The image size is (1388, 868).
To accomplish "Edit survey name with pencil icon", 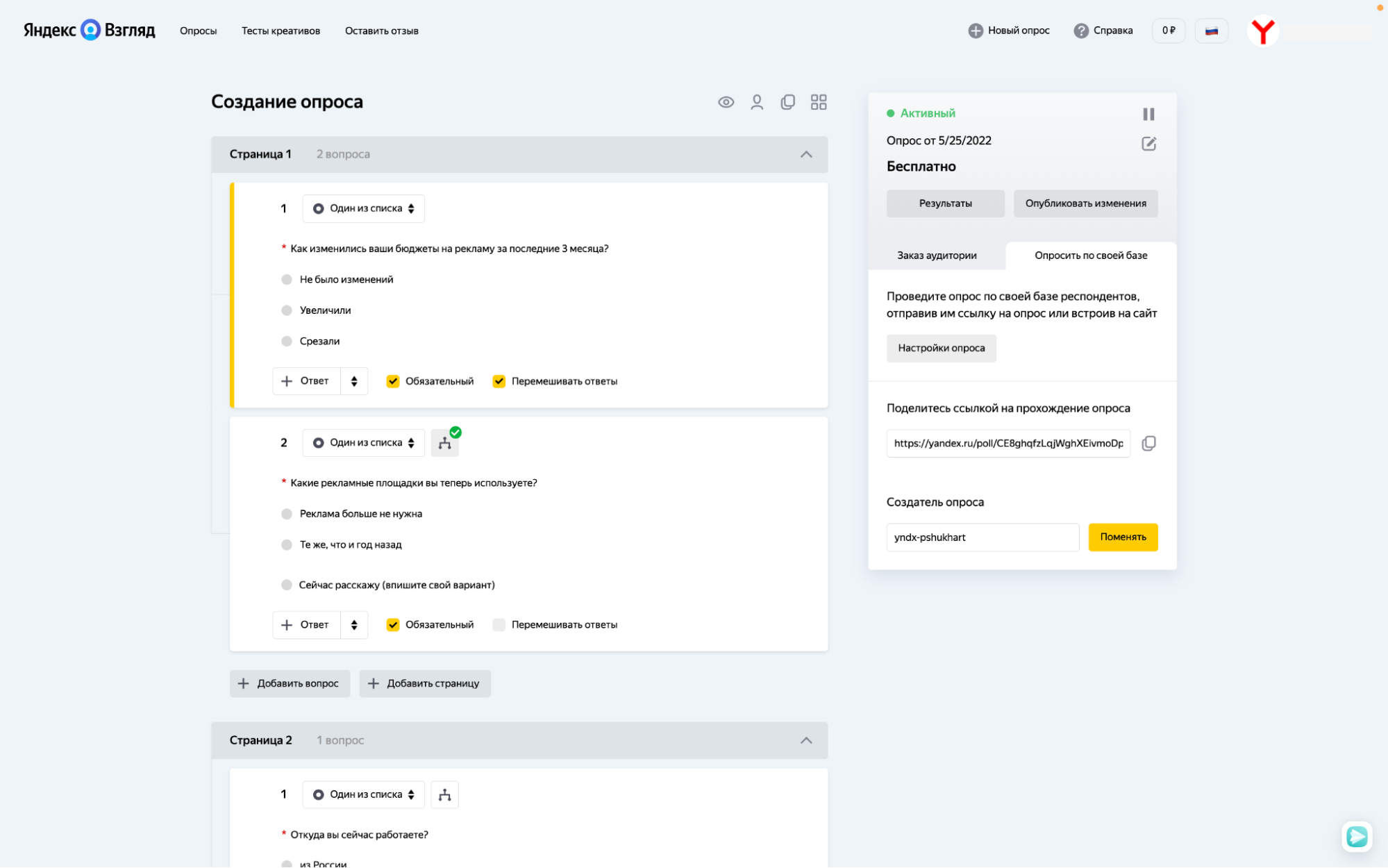I will [x=1148, y=144].
